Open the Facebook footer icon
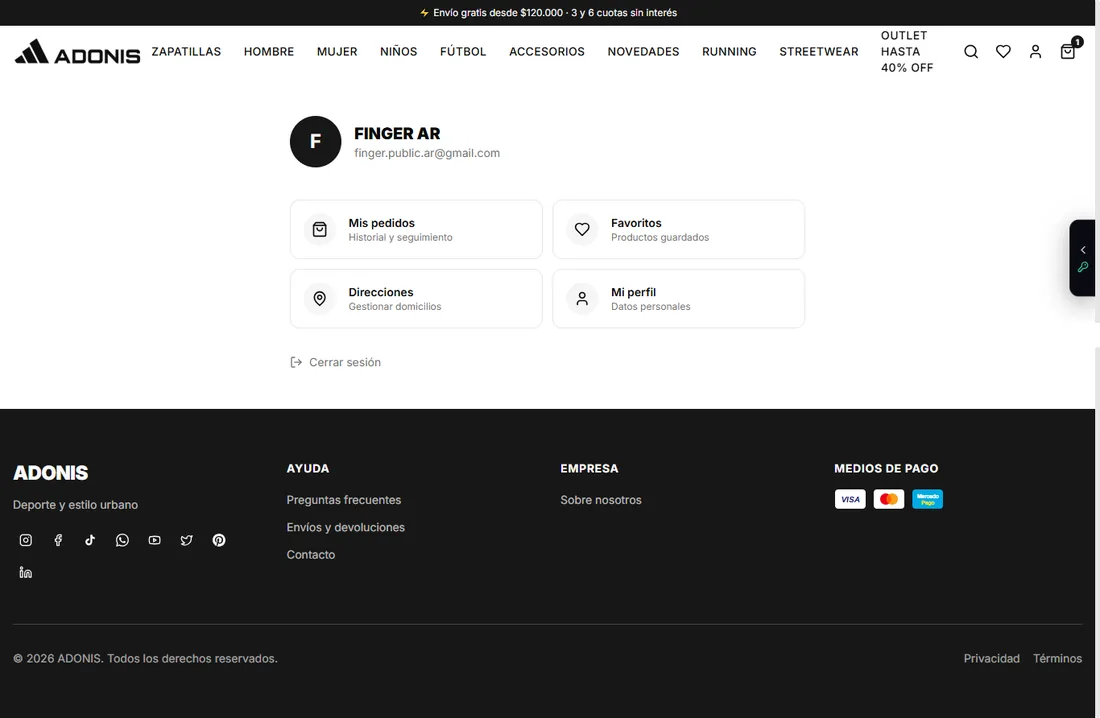 (x=58, y=540)
